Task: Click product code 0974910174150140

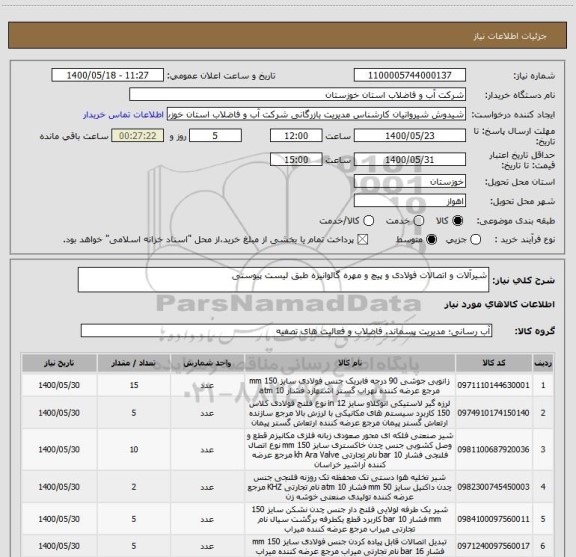Action: (x=493, y=413)
